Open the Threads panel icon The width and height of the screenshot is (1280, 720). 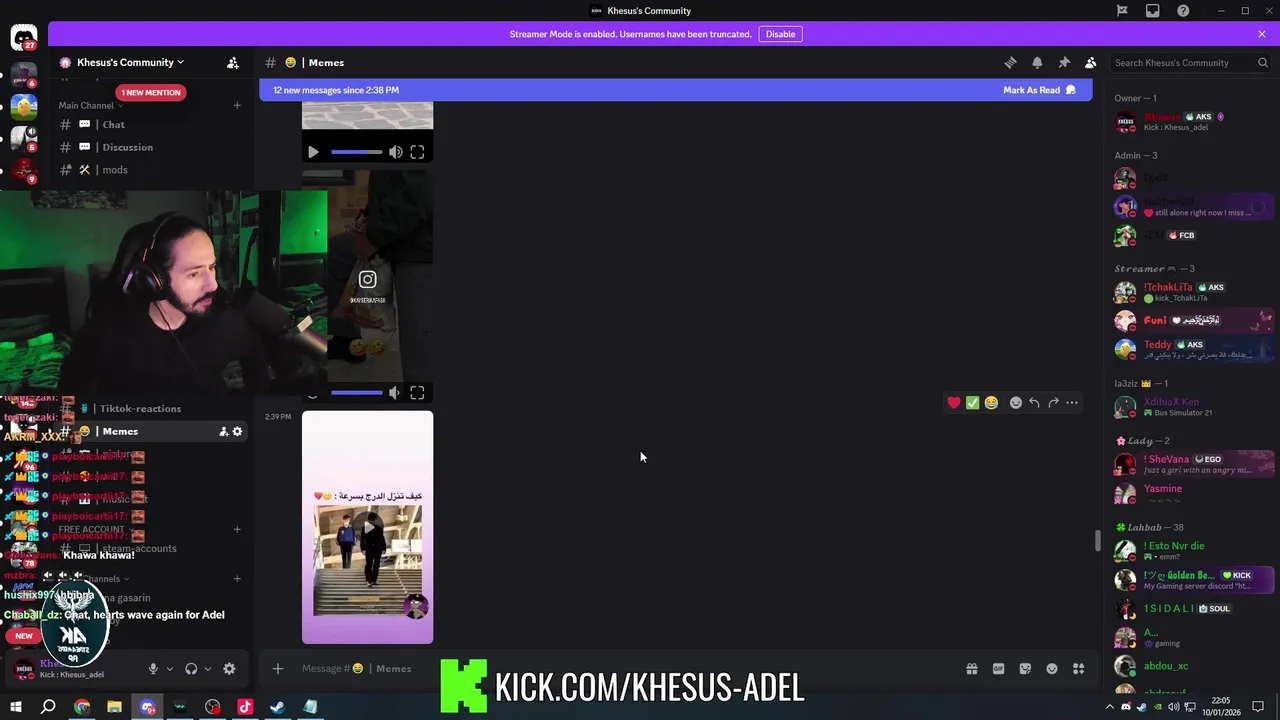tap(1010, 62)
